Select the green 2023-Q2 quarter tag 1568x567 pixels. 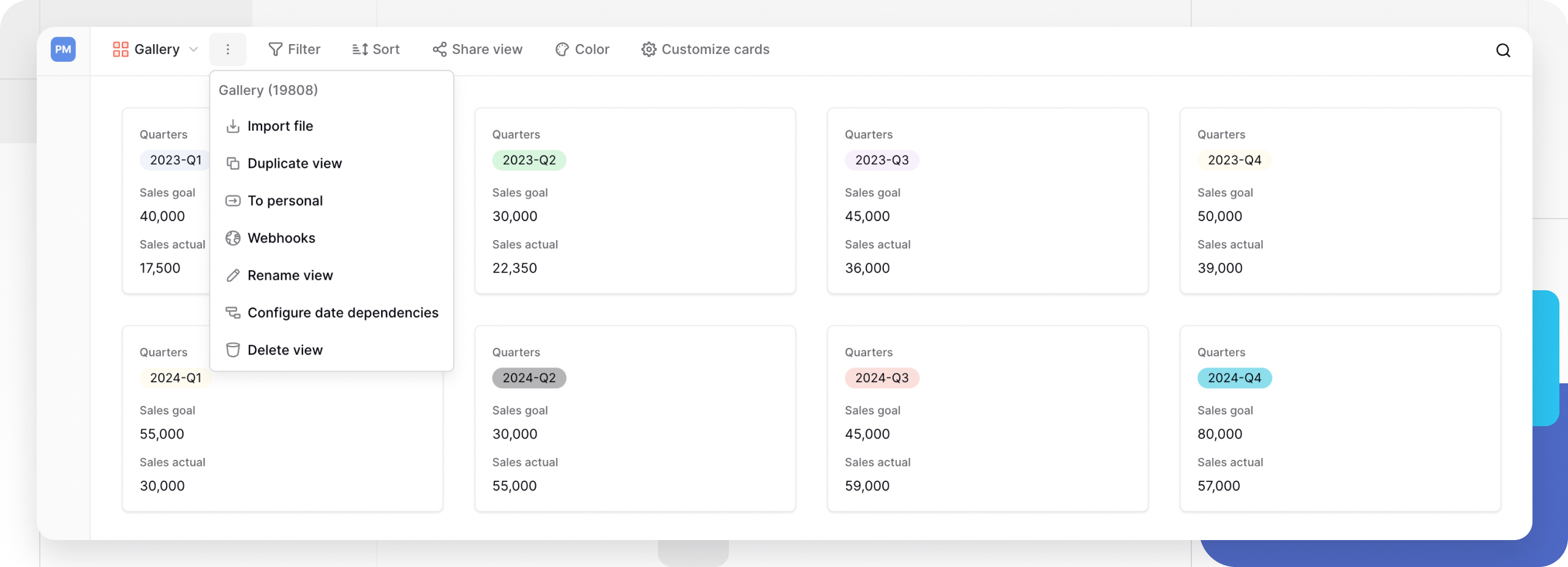[x=529, y=160]
